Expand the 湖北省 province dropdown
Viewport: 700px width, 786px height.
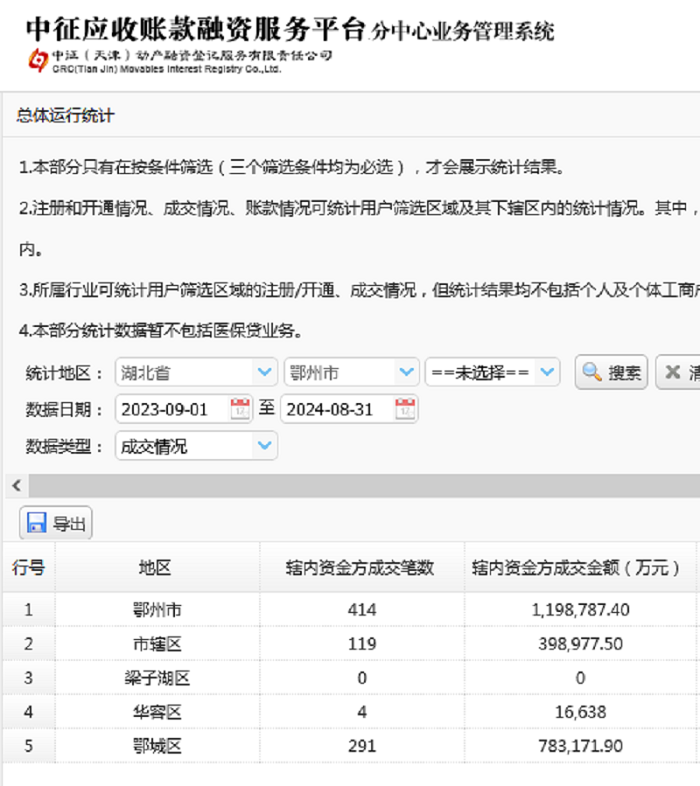pos(264,372)
